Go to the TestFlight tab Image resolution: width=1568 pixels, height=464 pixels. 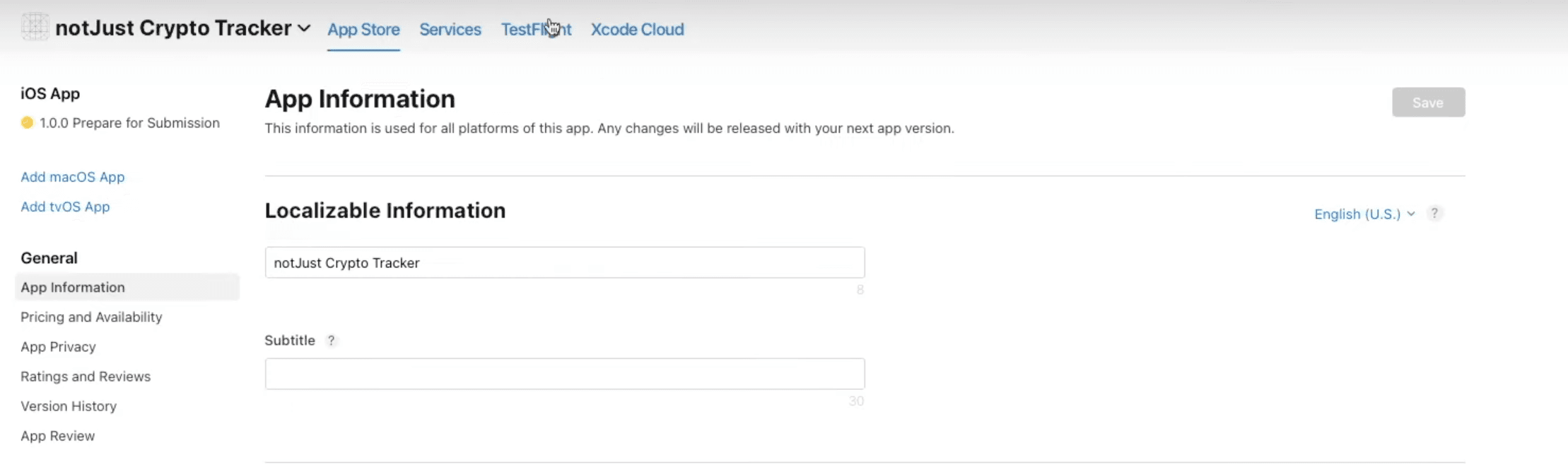click(x=537, y=30)
